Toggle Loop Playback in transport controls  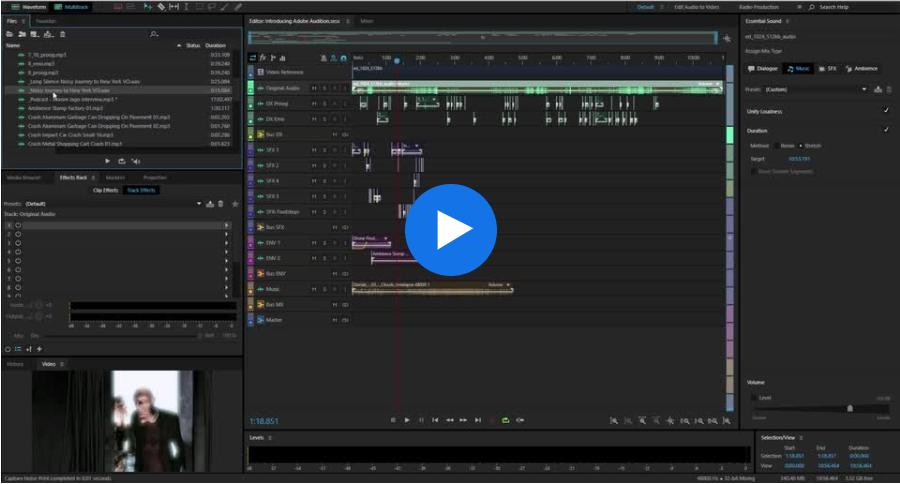(506, 420)
